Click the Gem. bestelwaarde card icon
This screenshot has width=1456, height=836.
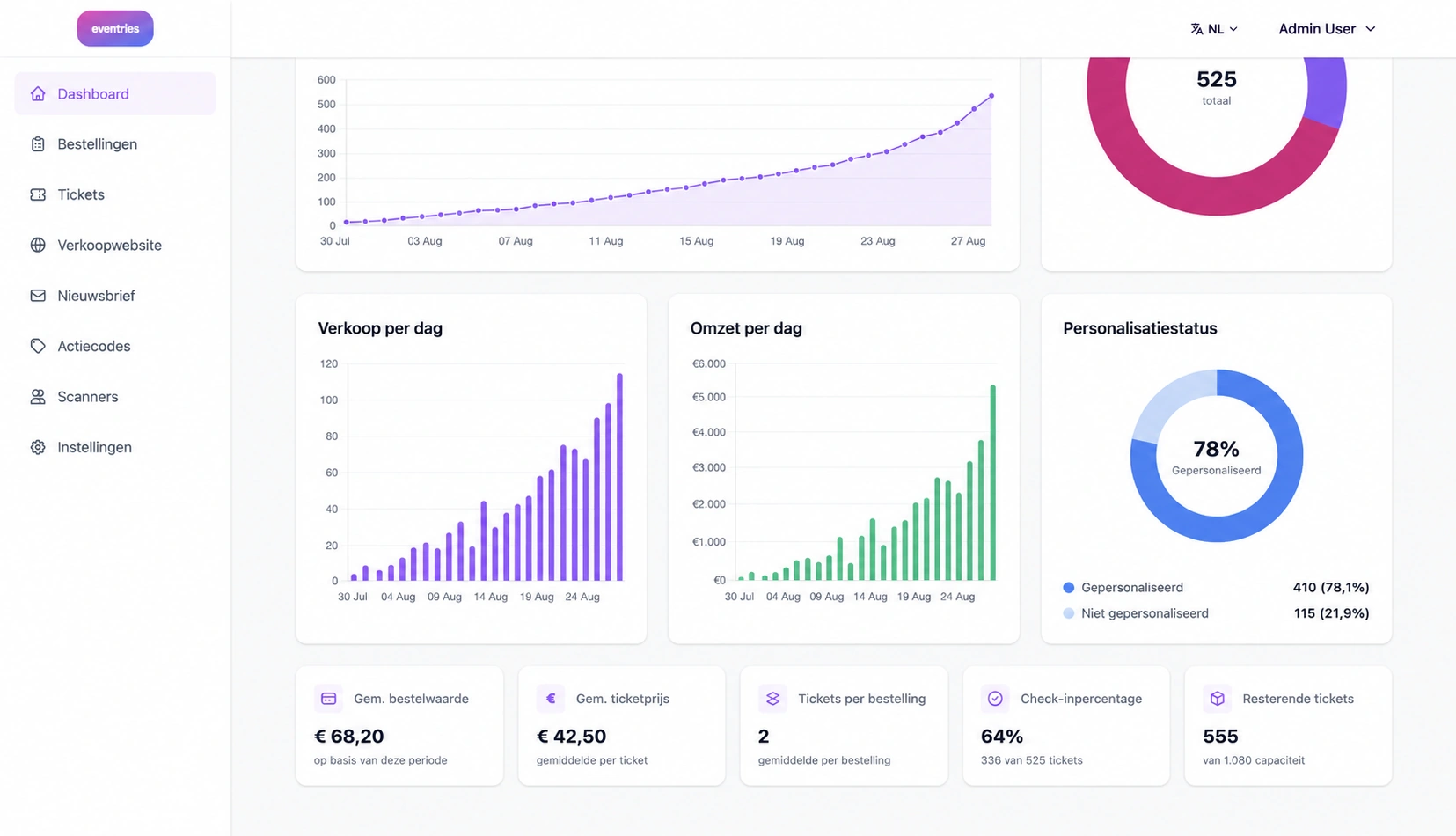tap(328, 699)
